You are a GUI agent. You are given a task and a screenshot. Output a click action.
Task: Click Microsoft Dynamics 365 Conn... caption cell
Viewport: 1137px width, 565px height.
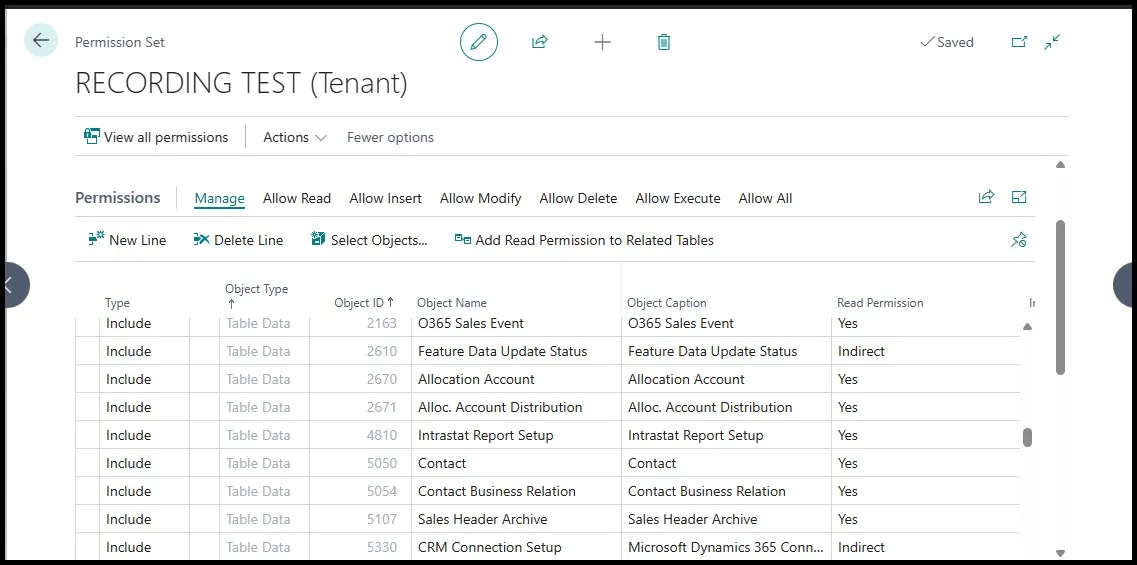(x=726, y=547)
